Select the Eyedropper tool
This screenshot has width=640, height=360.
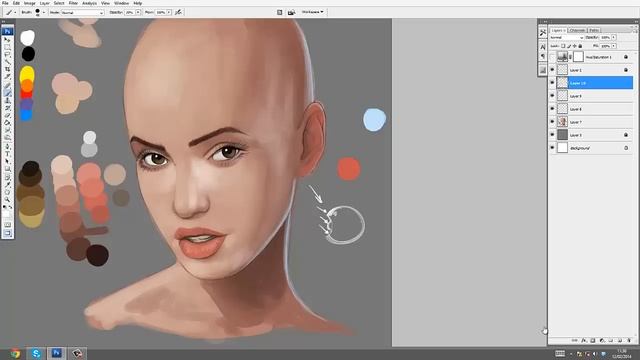click(7, 184)
